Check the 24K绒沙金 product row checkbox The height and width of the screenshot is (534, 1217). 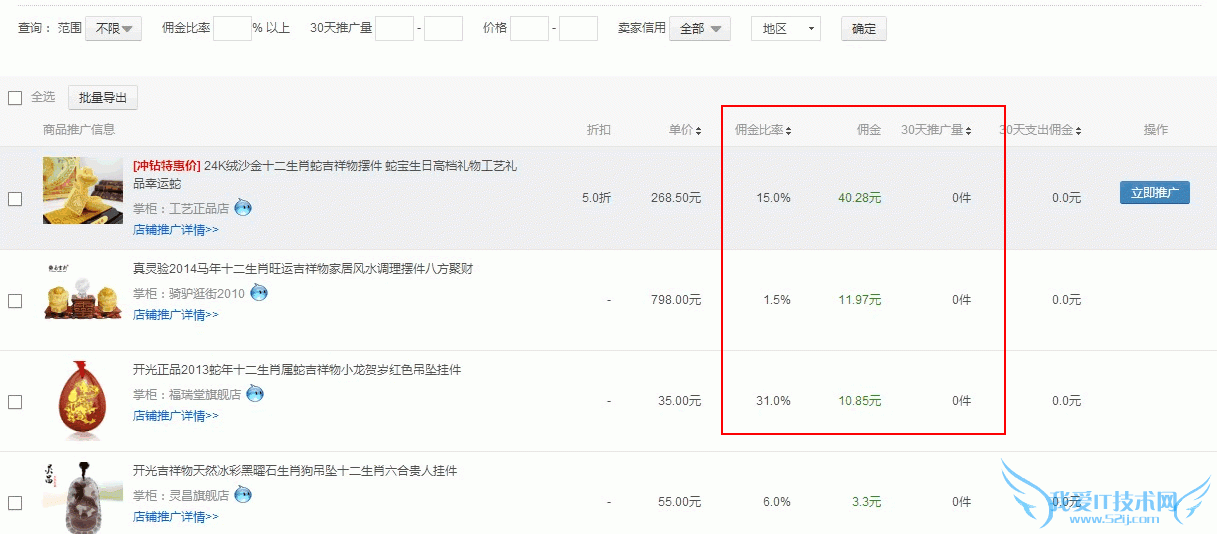[15, 199]
